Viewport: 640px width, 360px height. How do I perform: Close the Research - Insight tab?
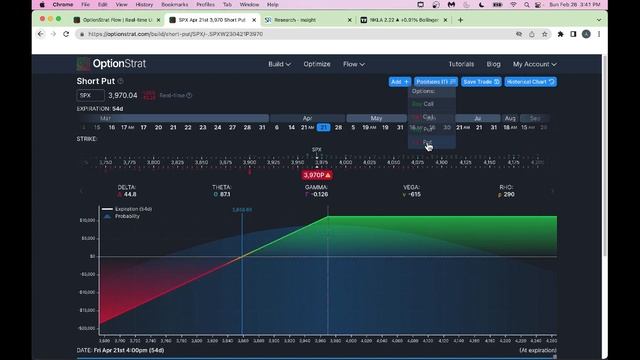coord(349,20)
